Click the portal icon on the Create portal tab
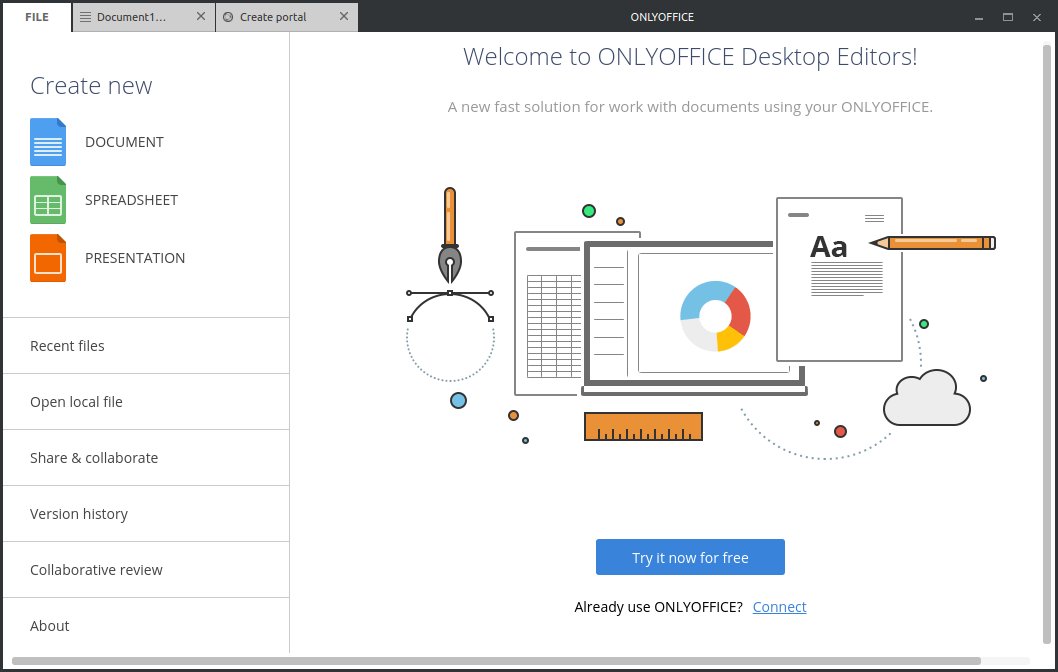This screenshot has width=1058, height=672. (230, 16)
